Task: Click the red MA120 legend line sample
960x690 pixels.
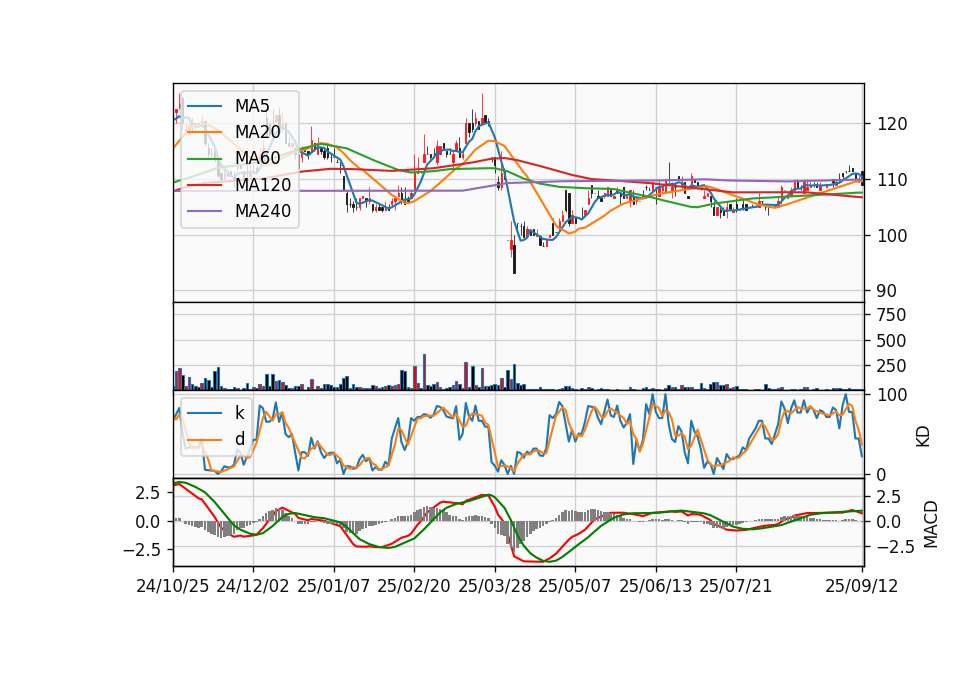Action: pos(204,184)
